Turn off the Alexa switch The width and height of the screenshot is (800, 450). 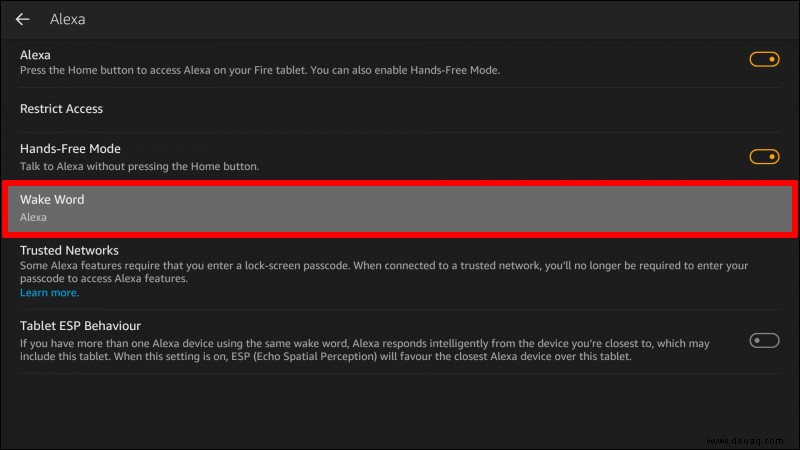point(764,60)
